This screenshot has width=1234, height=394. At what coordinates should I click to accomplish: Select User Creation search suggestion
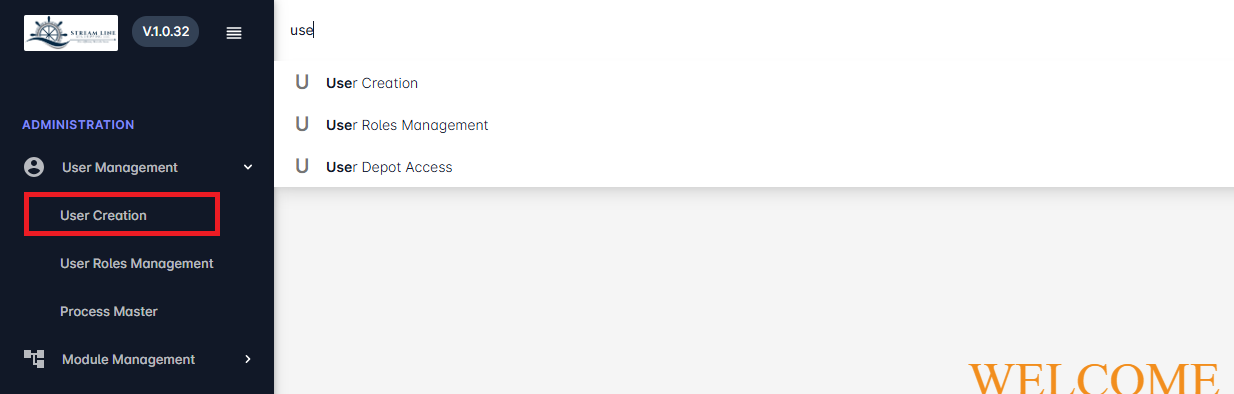[x=754, y=83]
